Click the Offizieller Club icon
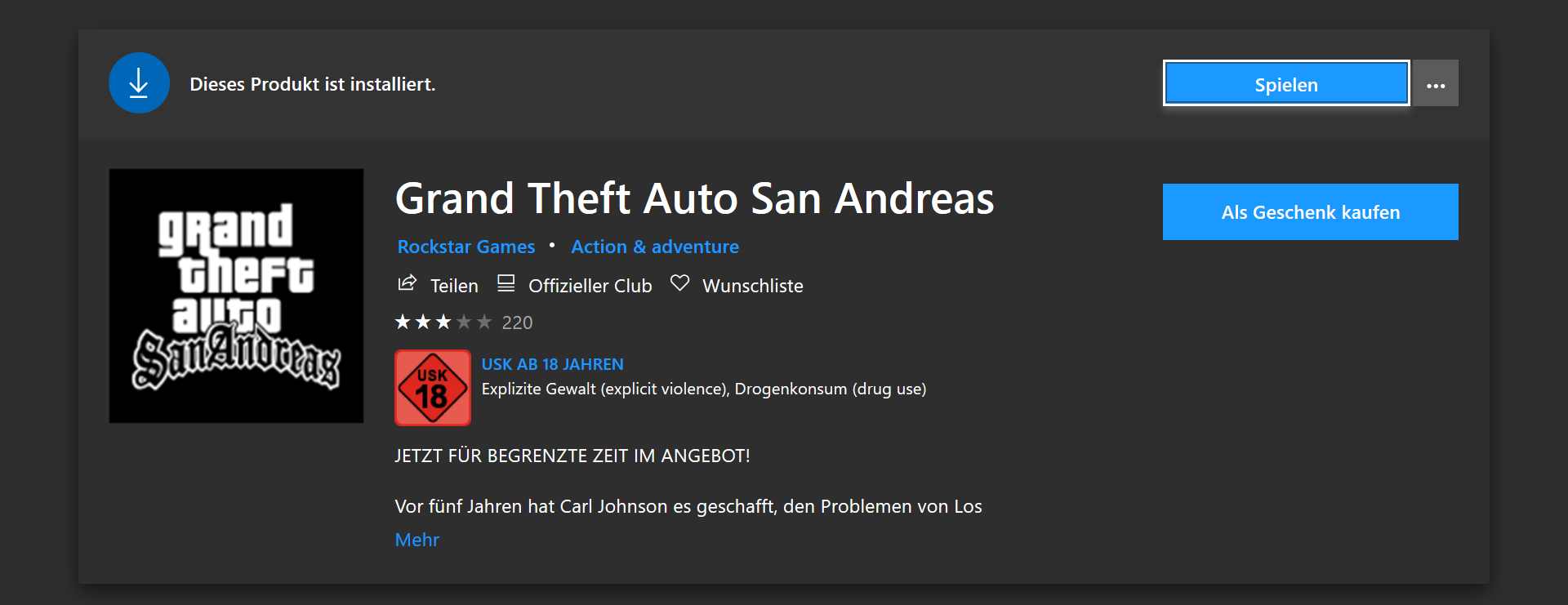1568x605 pixels. (506, 283)
